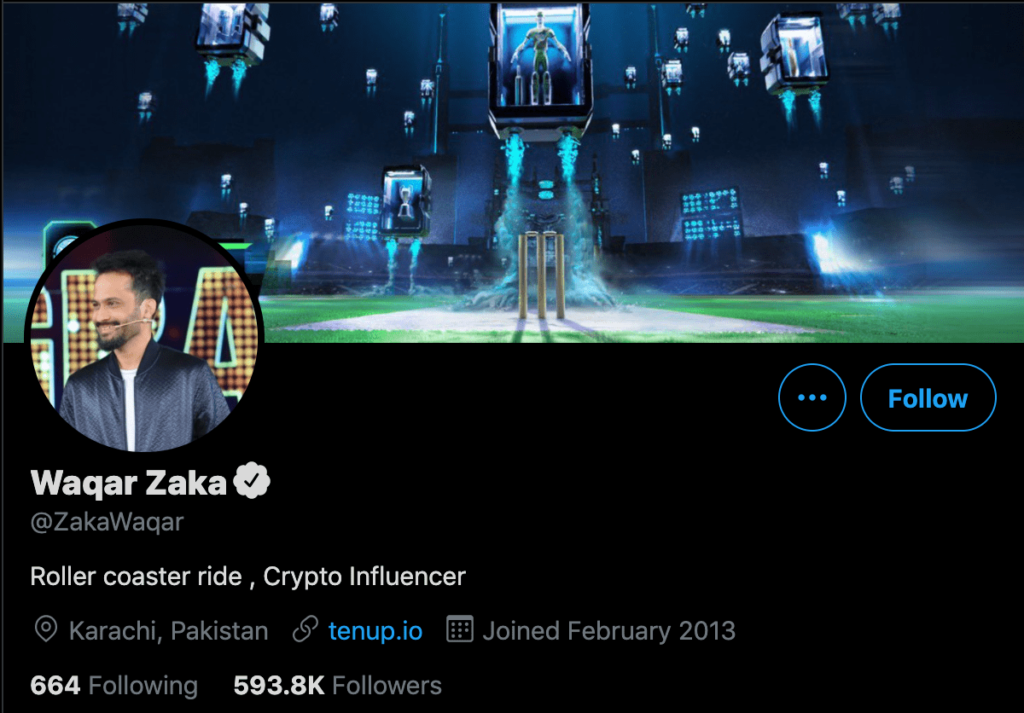This screenshot has width=1024, height=713.
Task: View the 593.8K Followers list
Action: (337, 685)
